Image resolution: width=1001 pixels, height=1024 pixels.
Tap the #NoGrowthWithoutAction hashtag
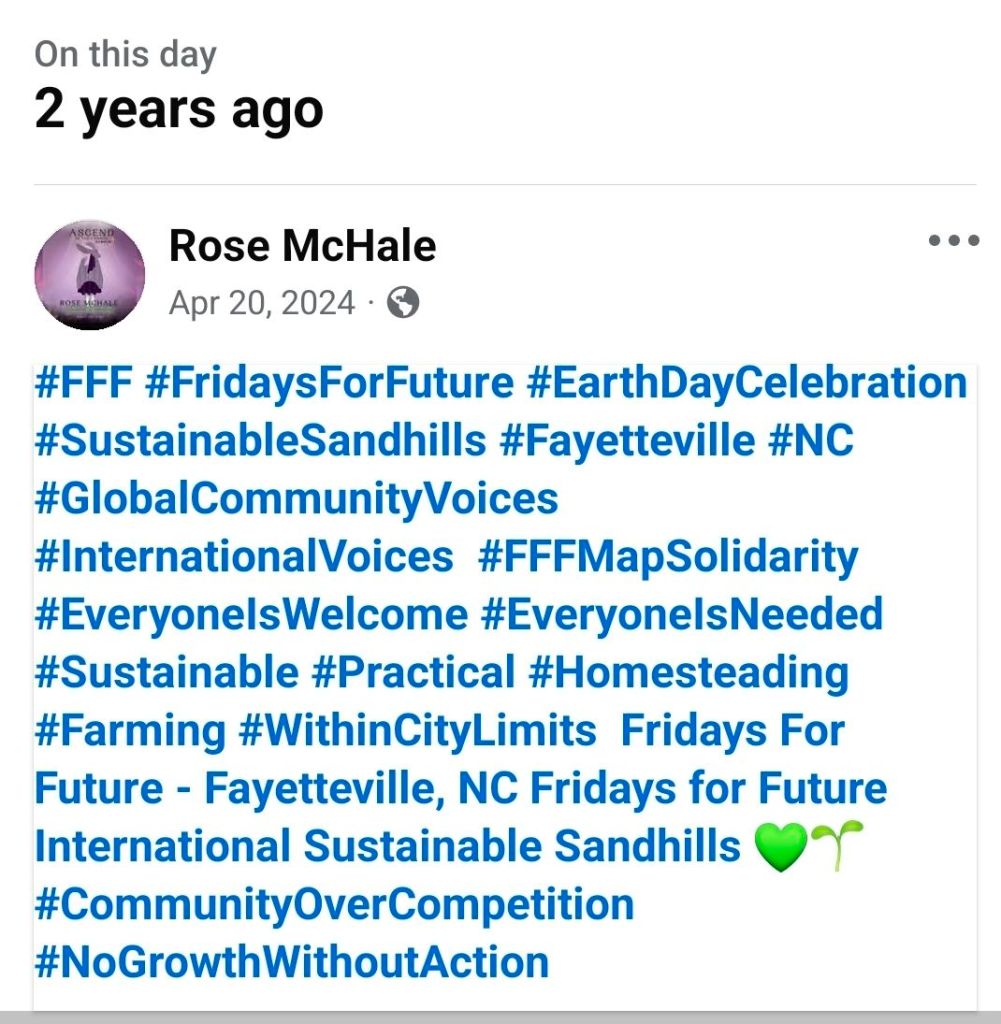click(x=291, y=963)
